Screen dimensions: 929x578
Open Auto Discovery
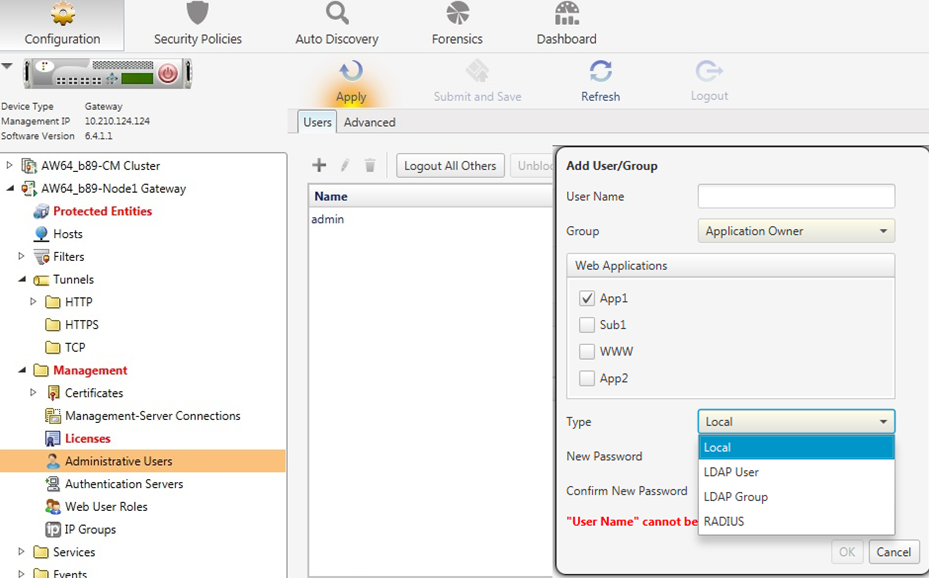336,25
